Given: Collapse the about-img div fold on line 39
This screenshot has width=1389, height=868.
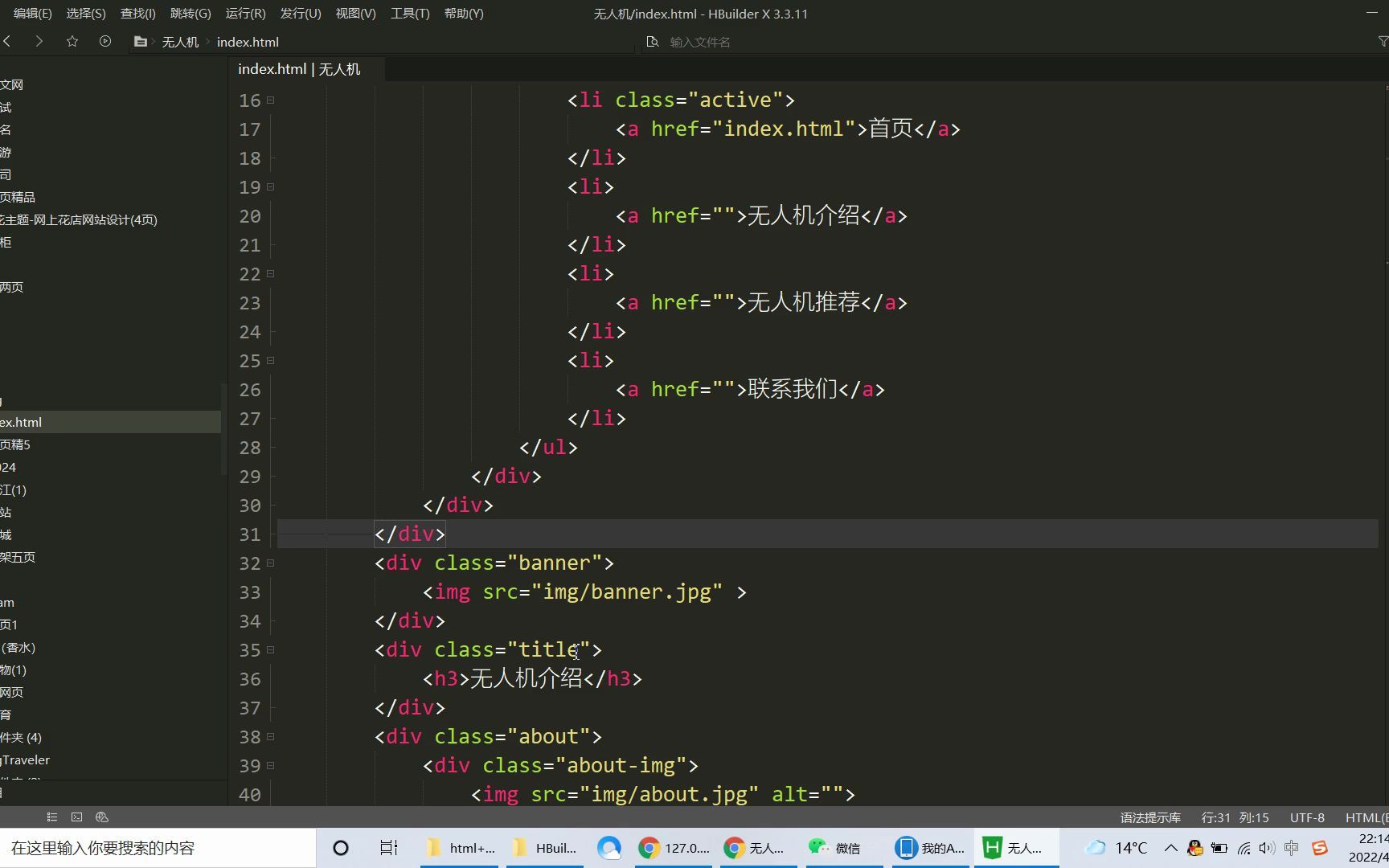Looking at the screenshot, I should pos(271,766).
